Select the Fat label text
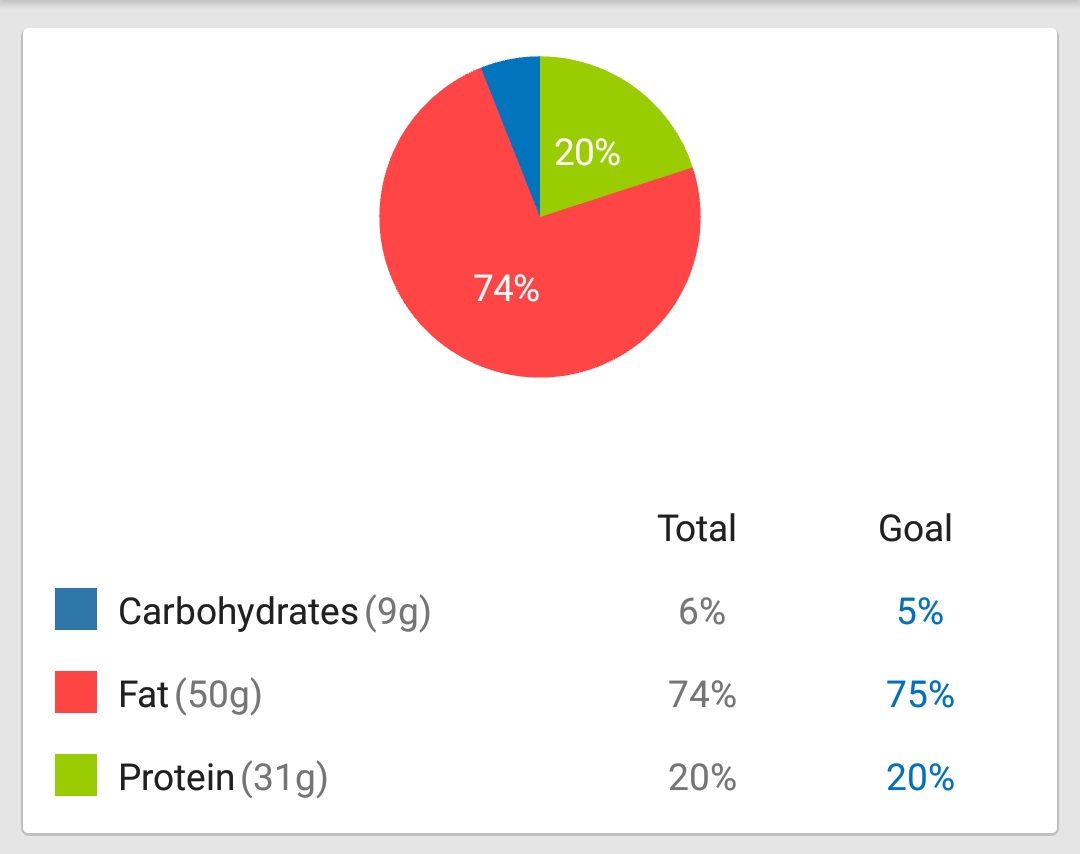The image size is (1080, 854). point(143,694)
